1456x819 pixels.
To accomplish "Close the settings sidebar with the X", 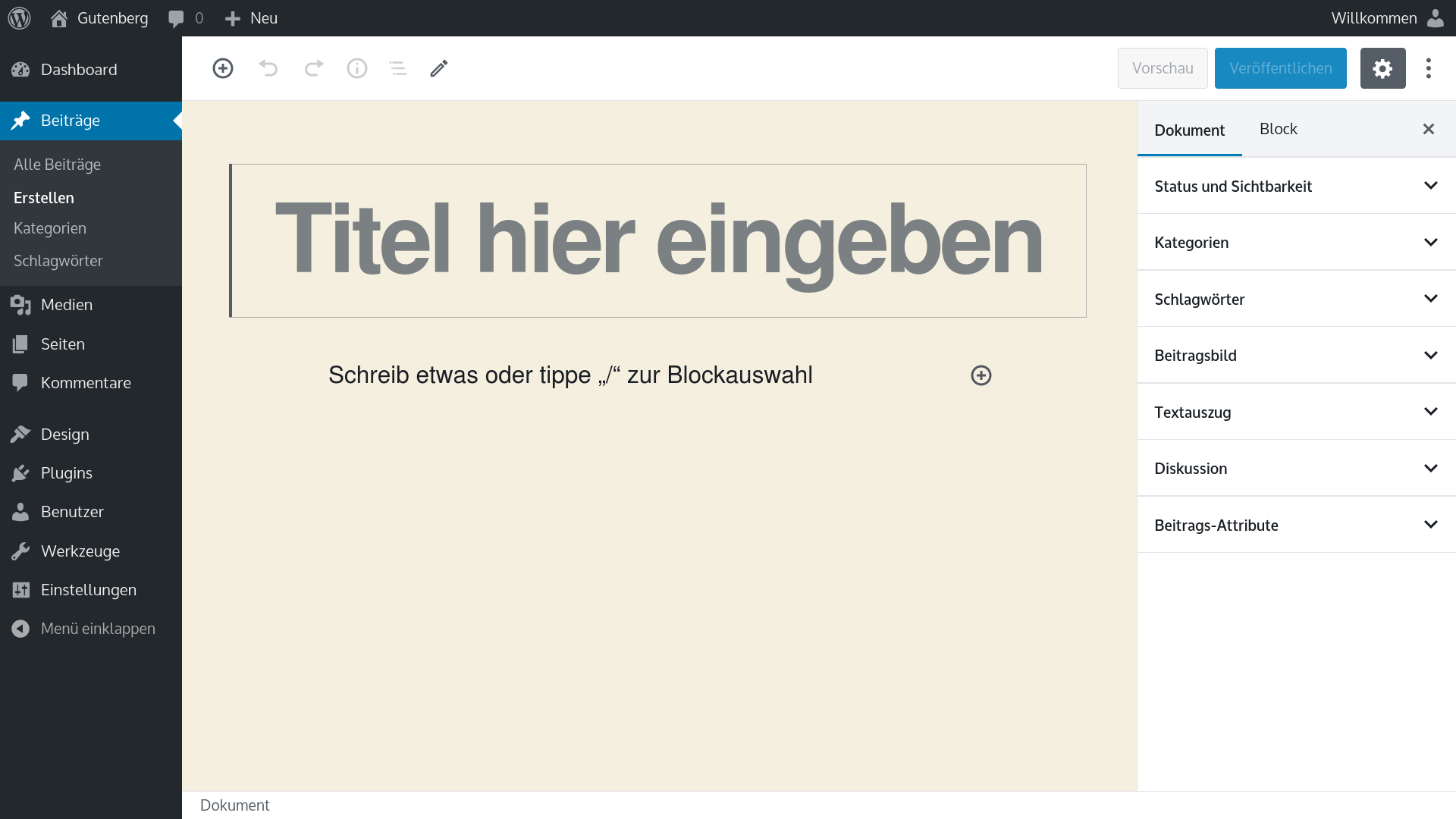I will click(x=1429, y=129).
